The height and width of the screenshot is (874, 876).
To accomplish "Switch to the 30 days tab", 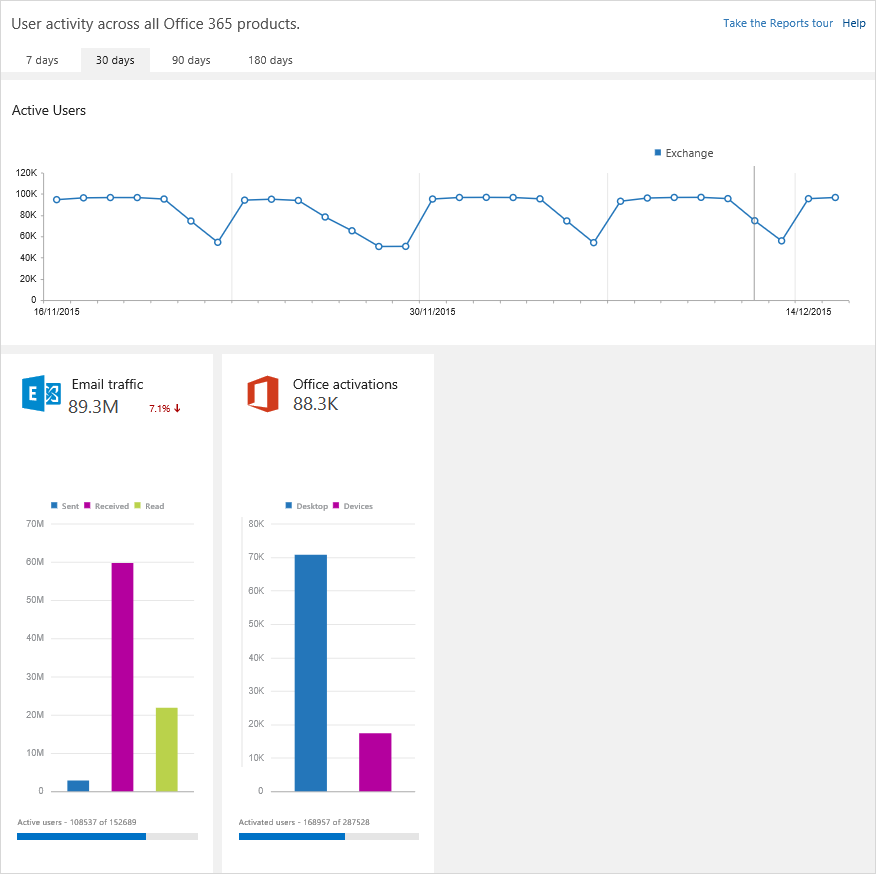I will pos(115,60).
